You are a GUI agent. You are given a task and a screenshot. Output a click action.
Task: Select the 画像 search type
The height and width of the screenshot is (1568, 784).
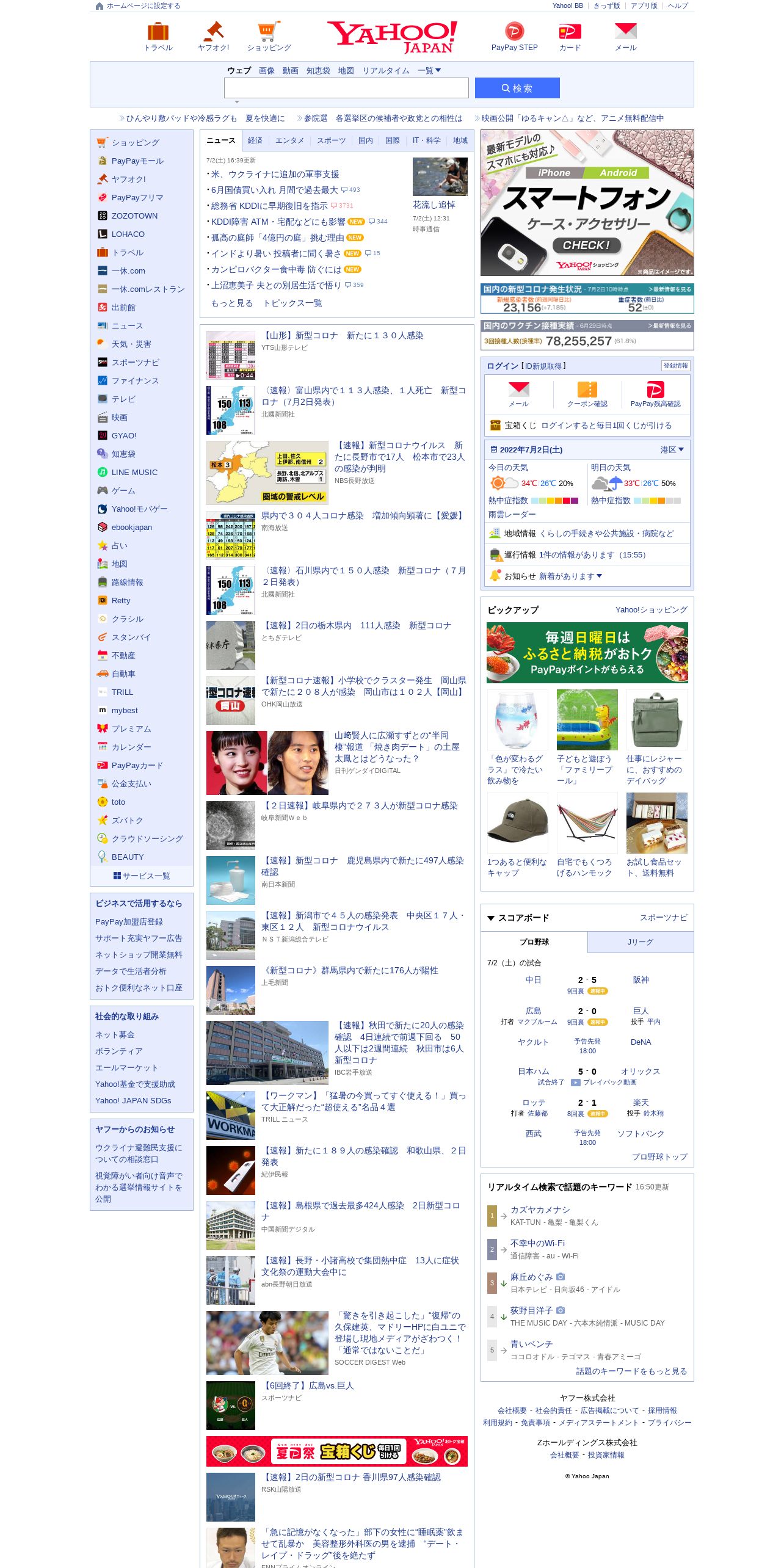click(267, 71)
